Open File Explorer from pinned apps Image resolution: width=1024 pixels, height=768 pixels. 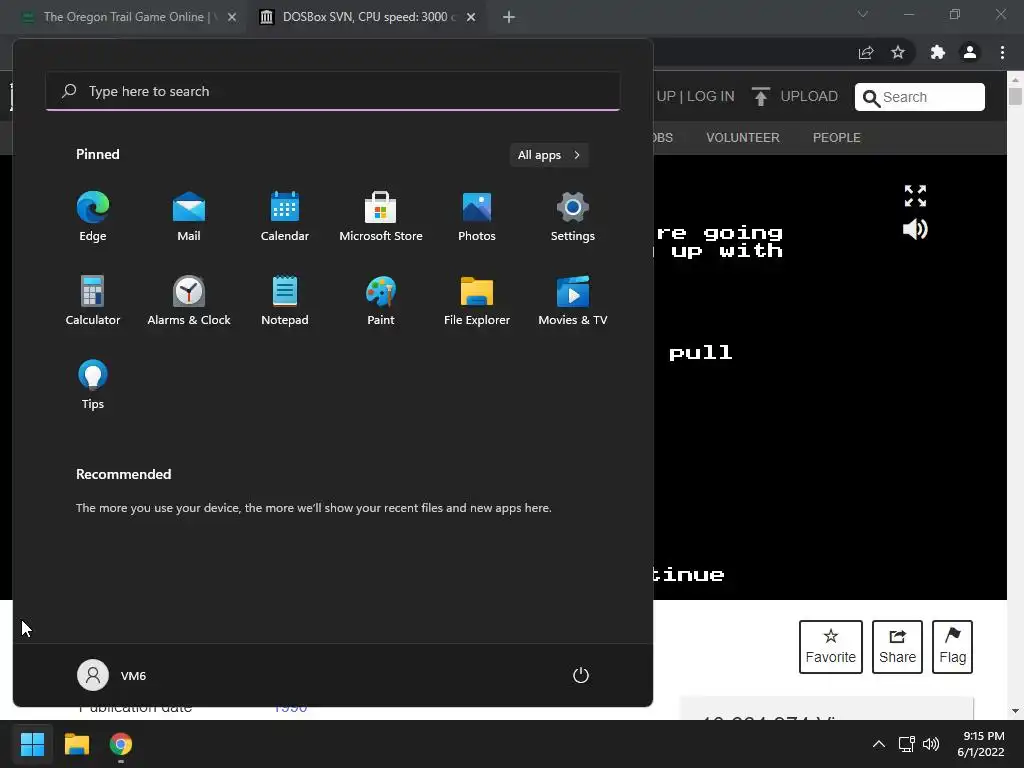tap(477, 301)
